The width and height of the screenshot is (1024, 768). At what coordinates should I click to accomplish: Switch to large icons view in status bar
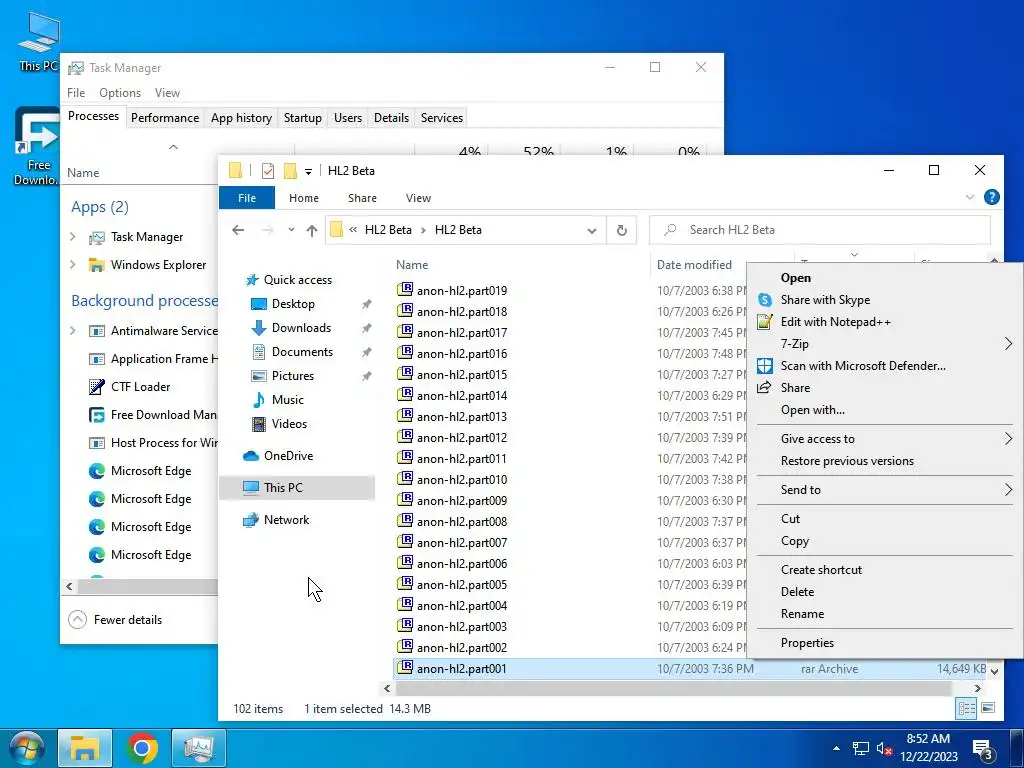tap(988, 708)
